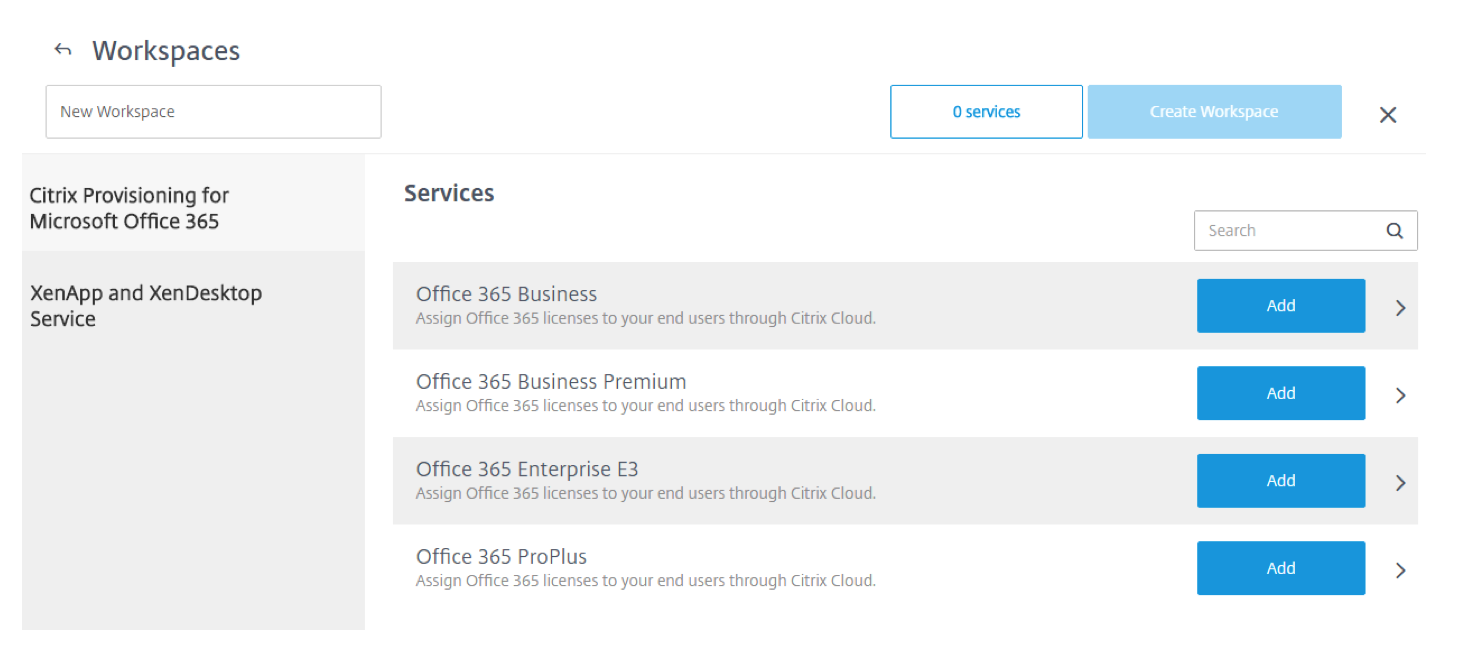Close the new workspace panel
The width and height of the screenshot is (1460, 652).
[1388, 115]
